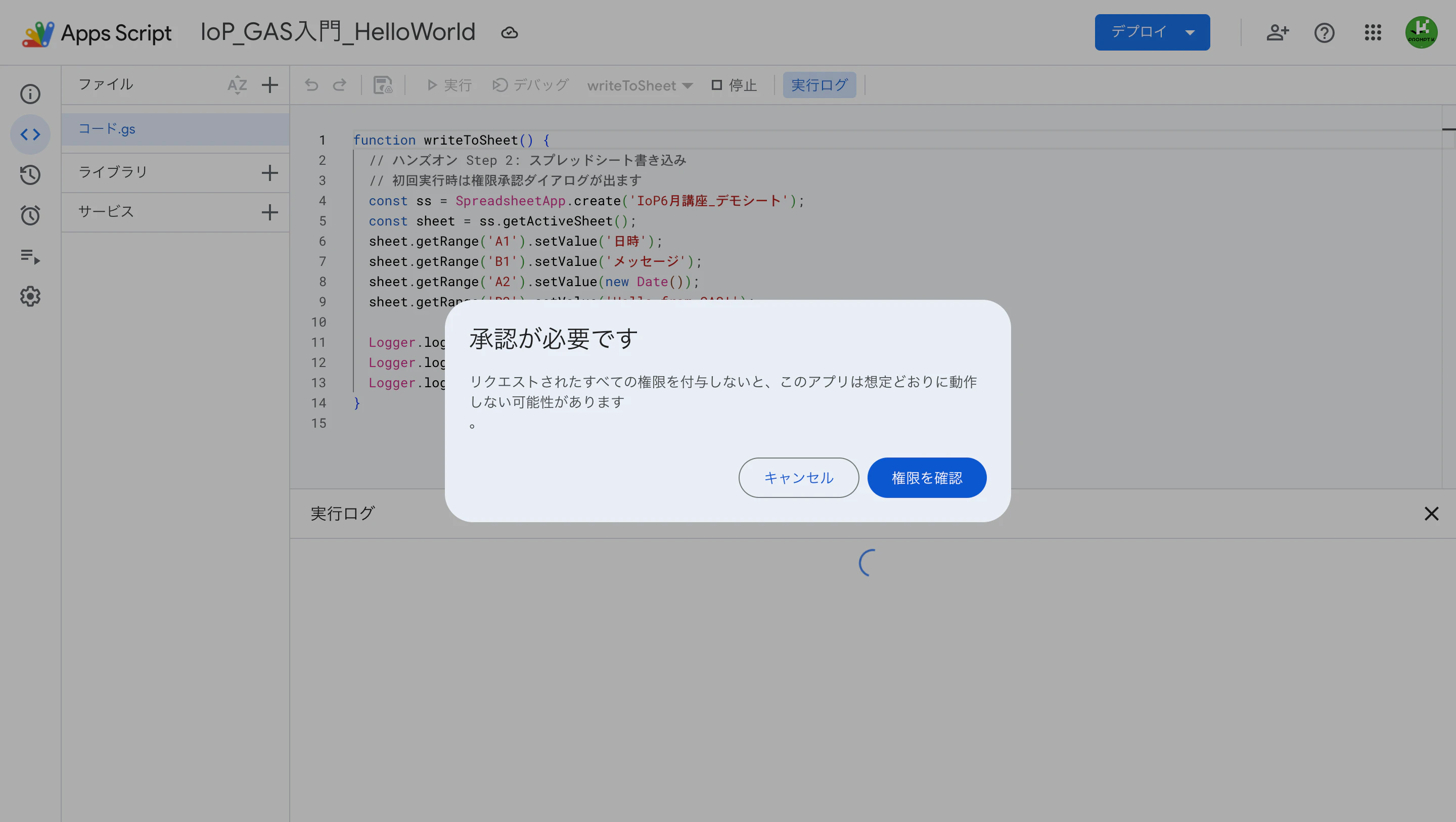The width and height of the screenshot is (1456, 822).
Task: Click the ss.getActiveSheet() code line
Action: (x=503, y=221)
